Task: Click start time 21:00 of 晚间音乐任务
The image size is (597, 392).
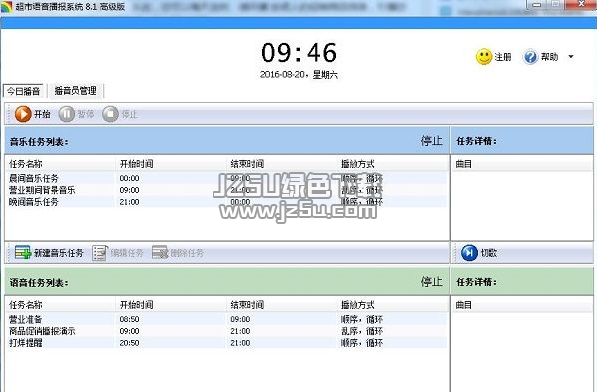Action: 129,202
